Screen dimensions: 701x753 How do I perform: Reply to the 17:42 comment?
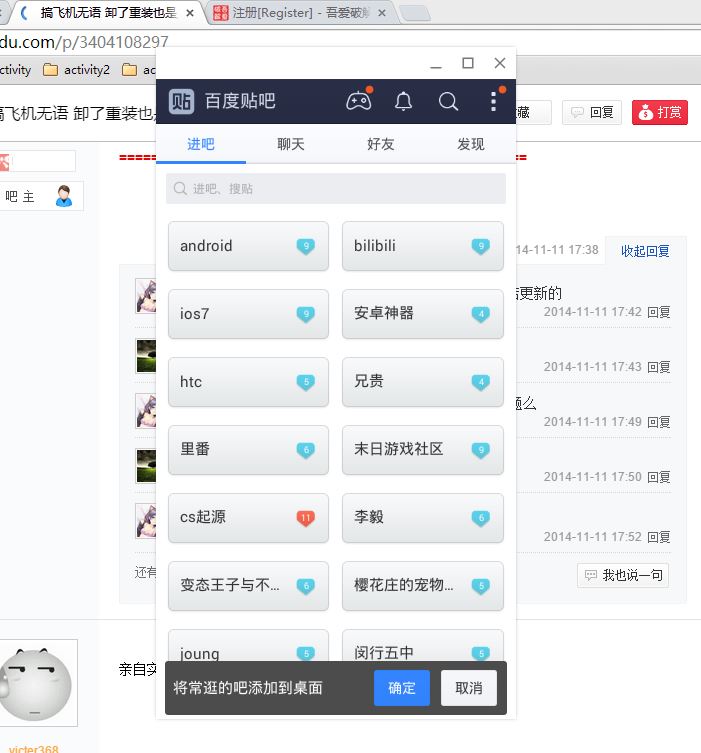[658, 312]
